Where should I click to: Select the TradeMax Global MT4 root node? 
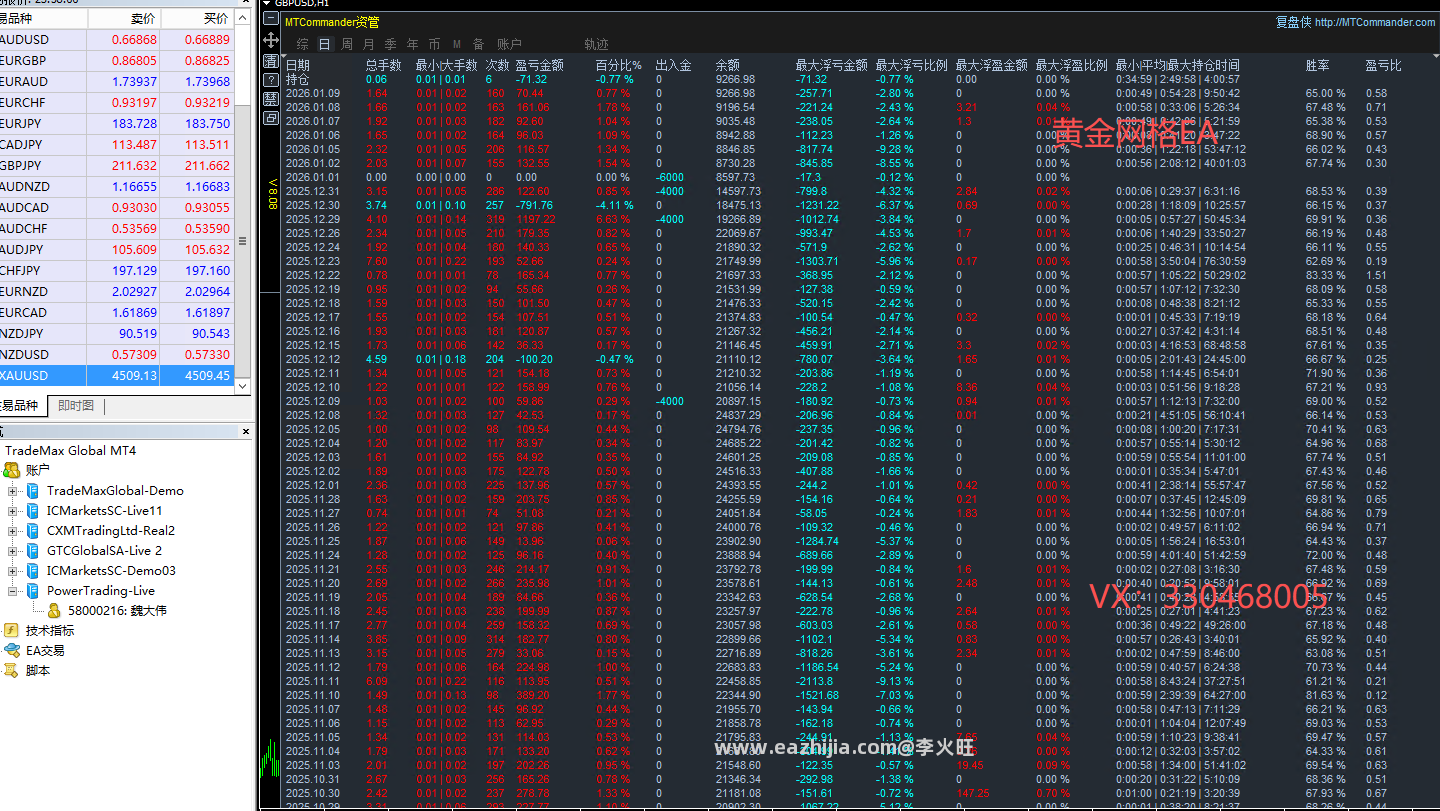click(70, 450)
